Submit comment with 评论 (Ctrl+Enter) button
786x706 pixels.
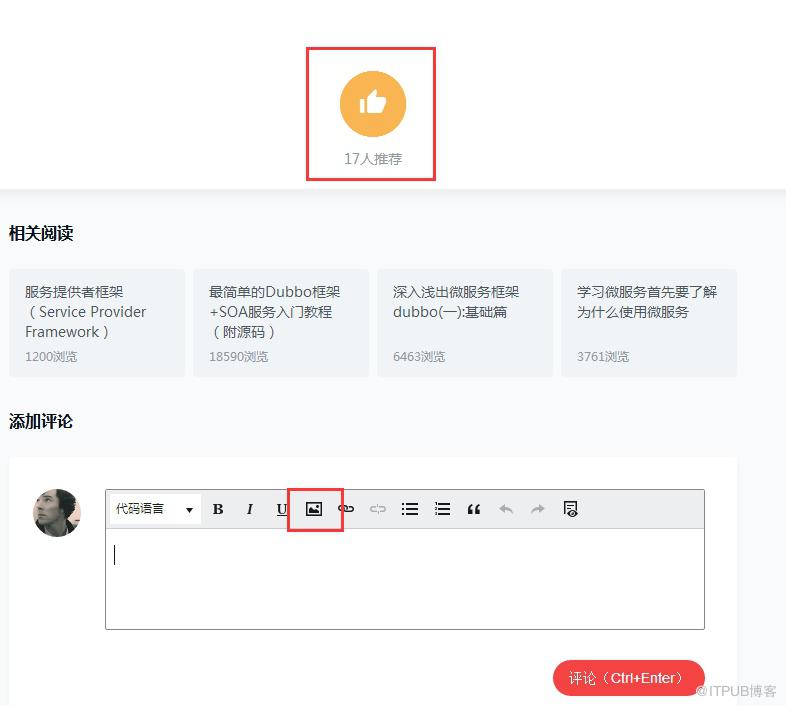point(629,678)
